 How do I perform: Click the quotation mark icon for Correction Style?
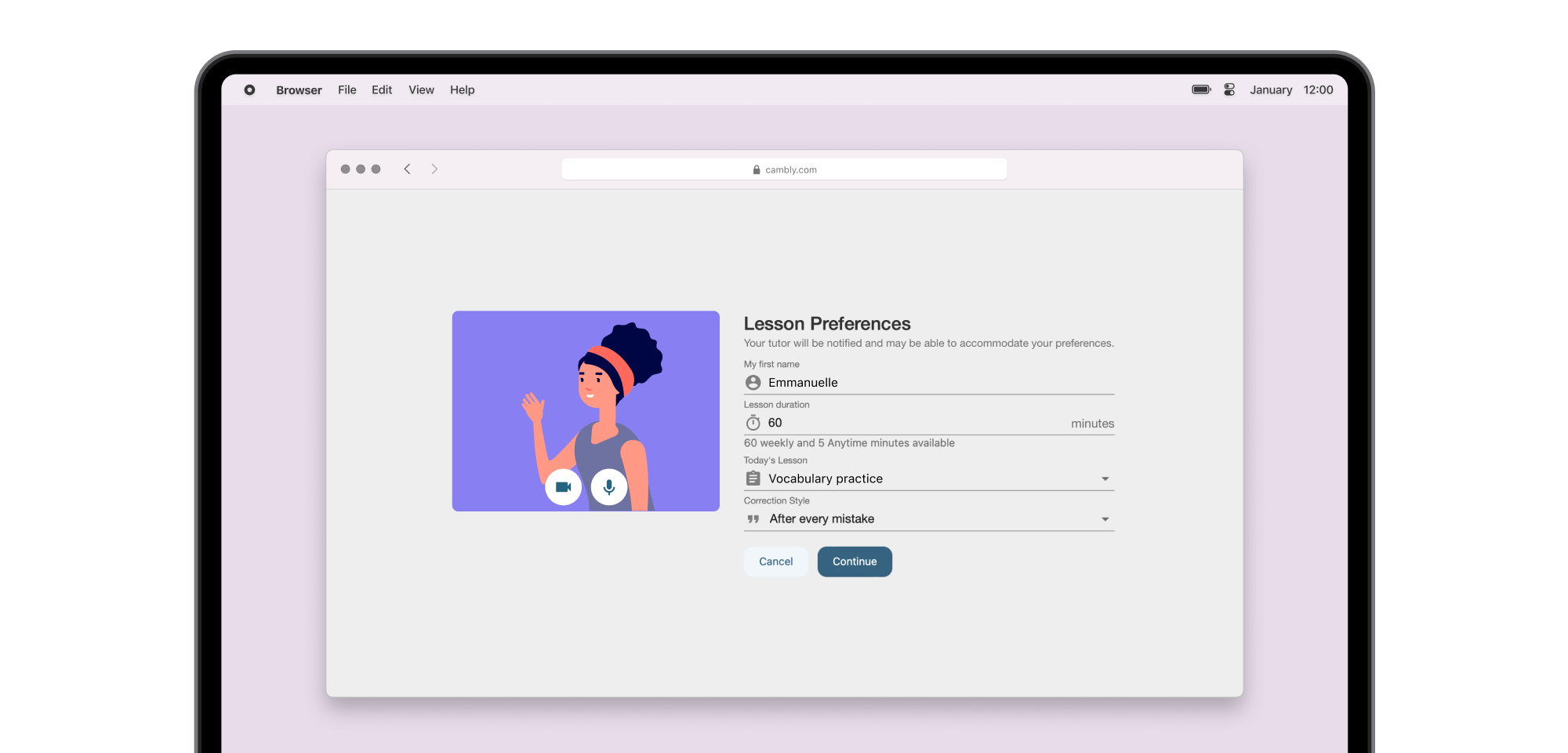point(753,519)
